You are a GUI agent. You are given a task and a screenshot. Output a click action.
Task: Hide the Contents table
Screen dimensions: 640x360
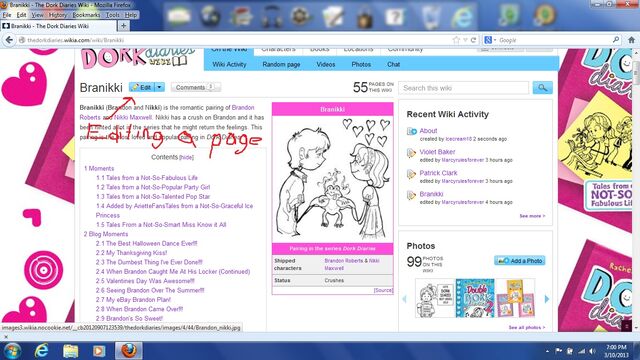click(187, 158)
